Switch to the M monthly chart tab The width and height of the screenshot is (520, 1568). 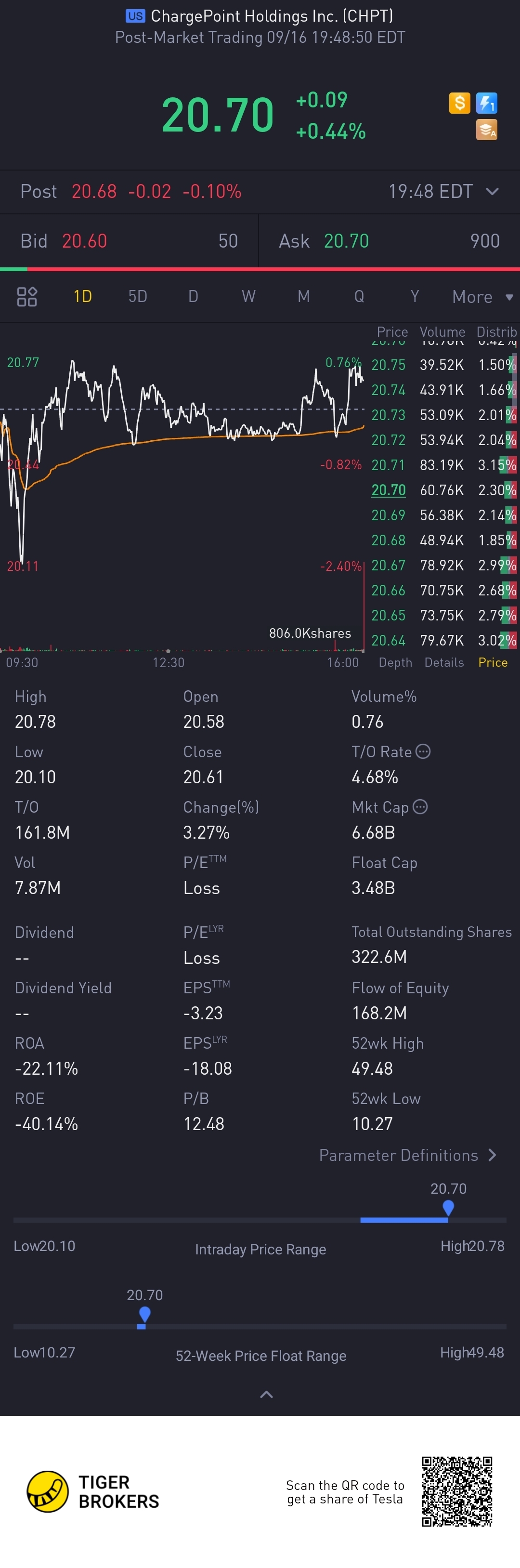(303, 296)
